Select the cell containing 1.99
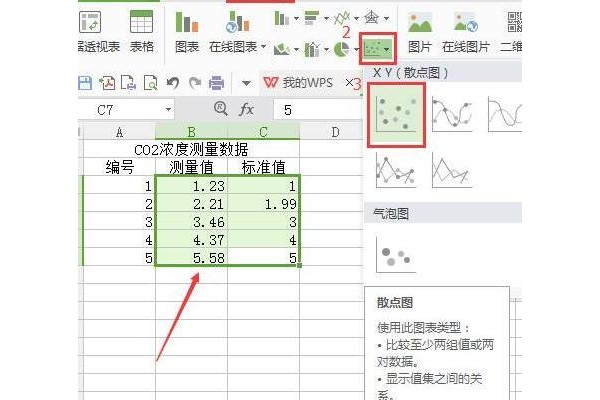 point(263,204)
